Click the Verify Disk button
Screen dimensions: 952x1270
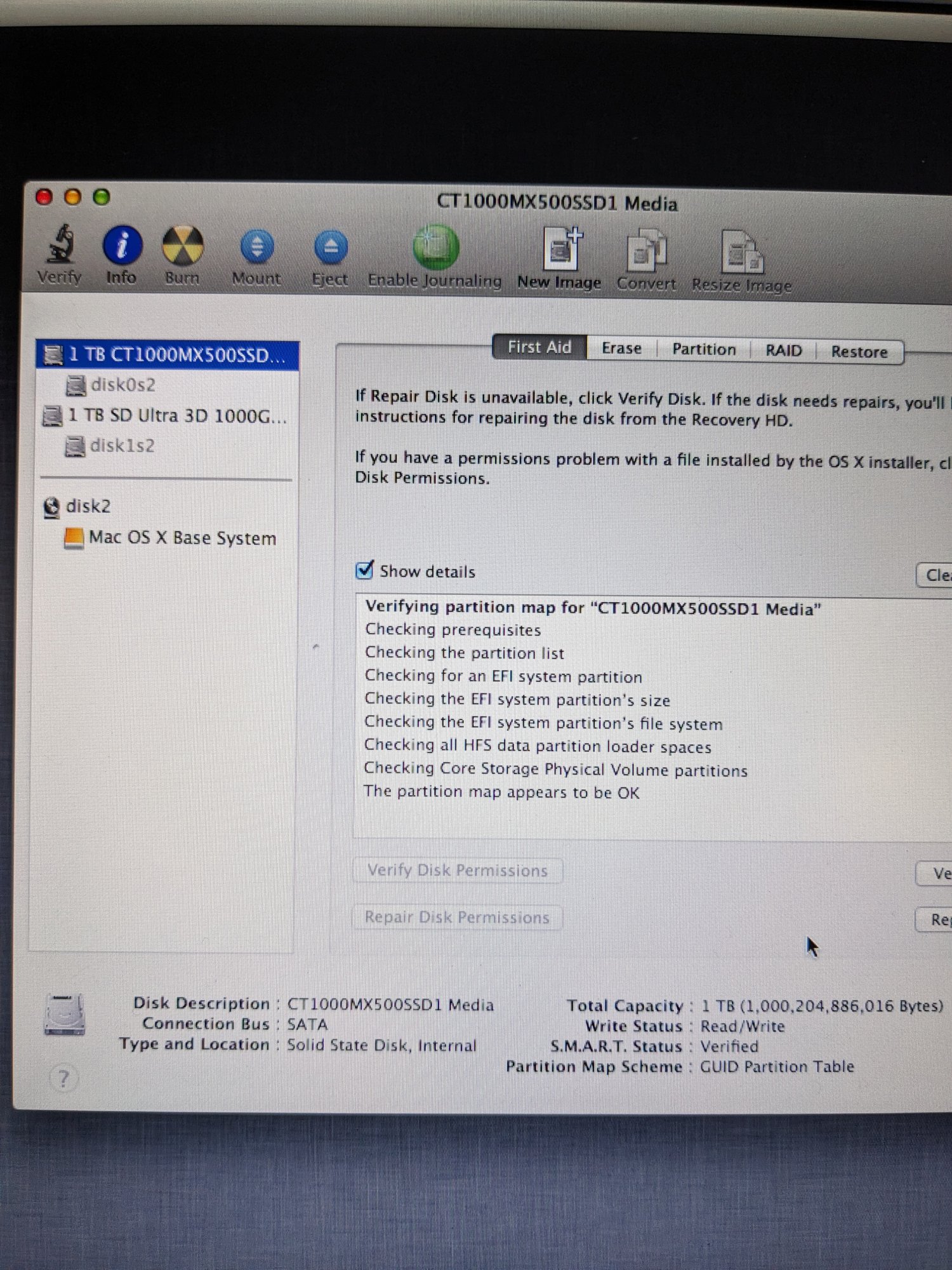934,874
